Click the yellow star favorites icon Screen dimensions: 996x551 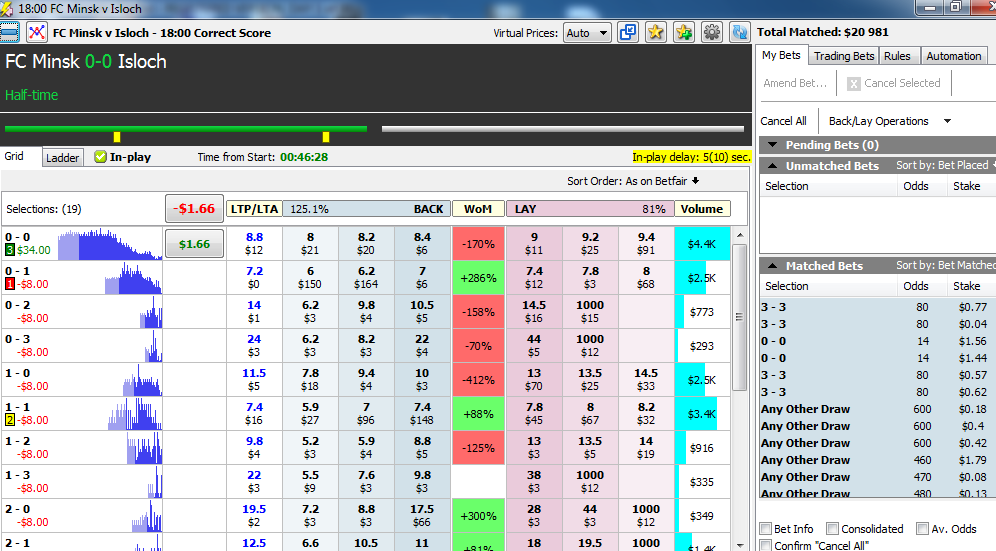(x=656, y=32)
